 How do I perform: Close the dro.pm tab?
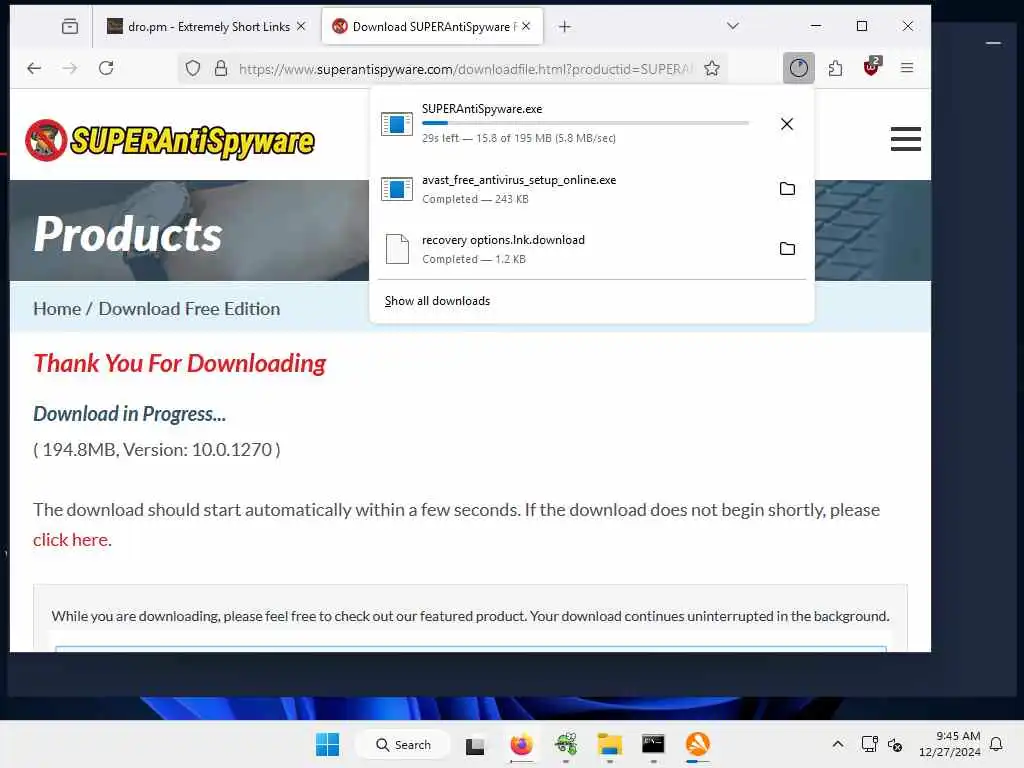(301, 26)
